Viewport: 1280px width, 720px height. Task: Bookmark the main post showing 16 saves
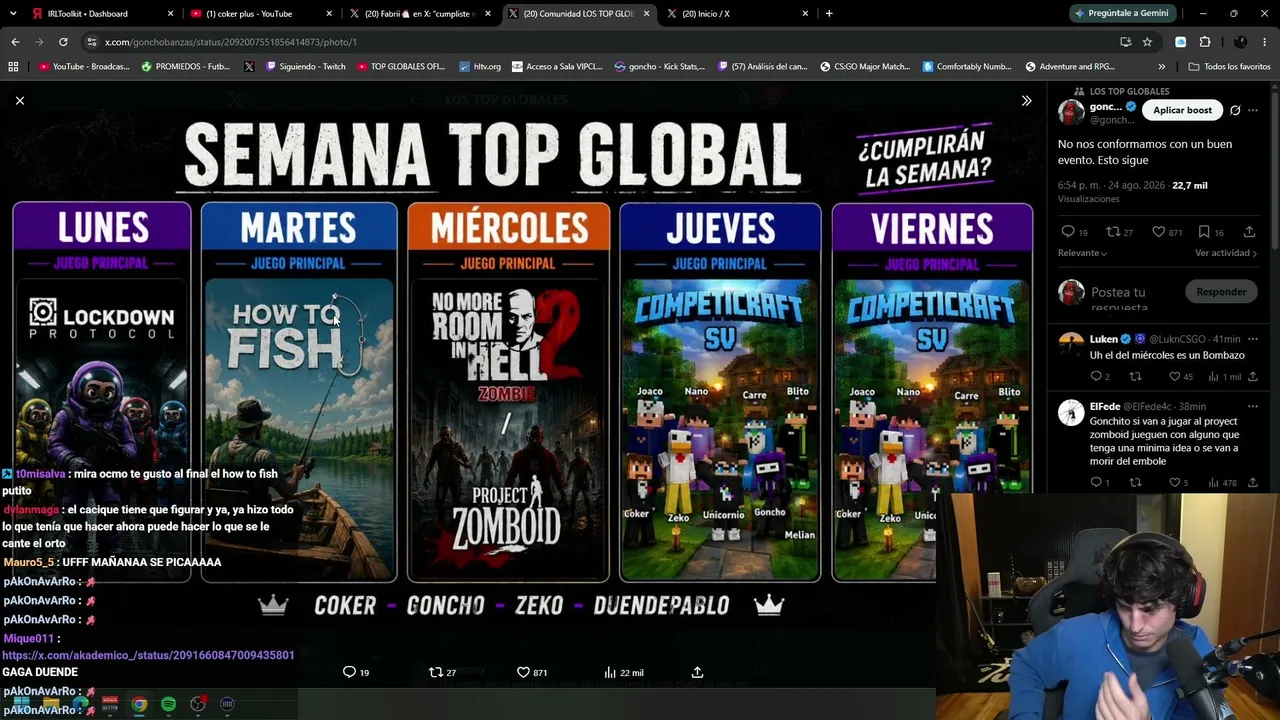pos(1204,232)
